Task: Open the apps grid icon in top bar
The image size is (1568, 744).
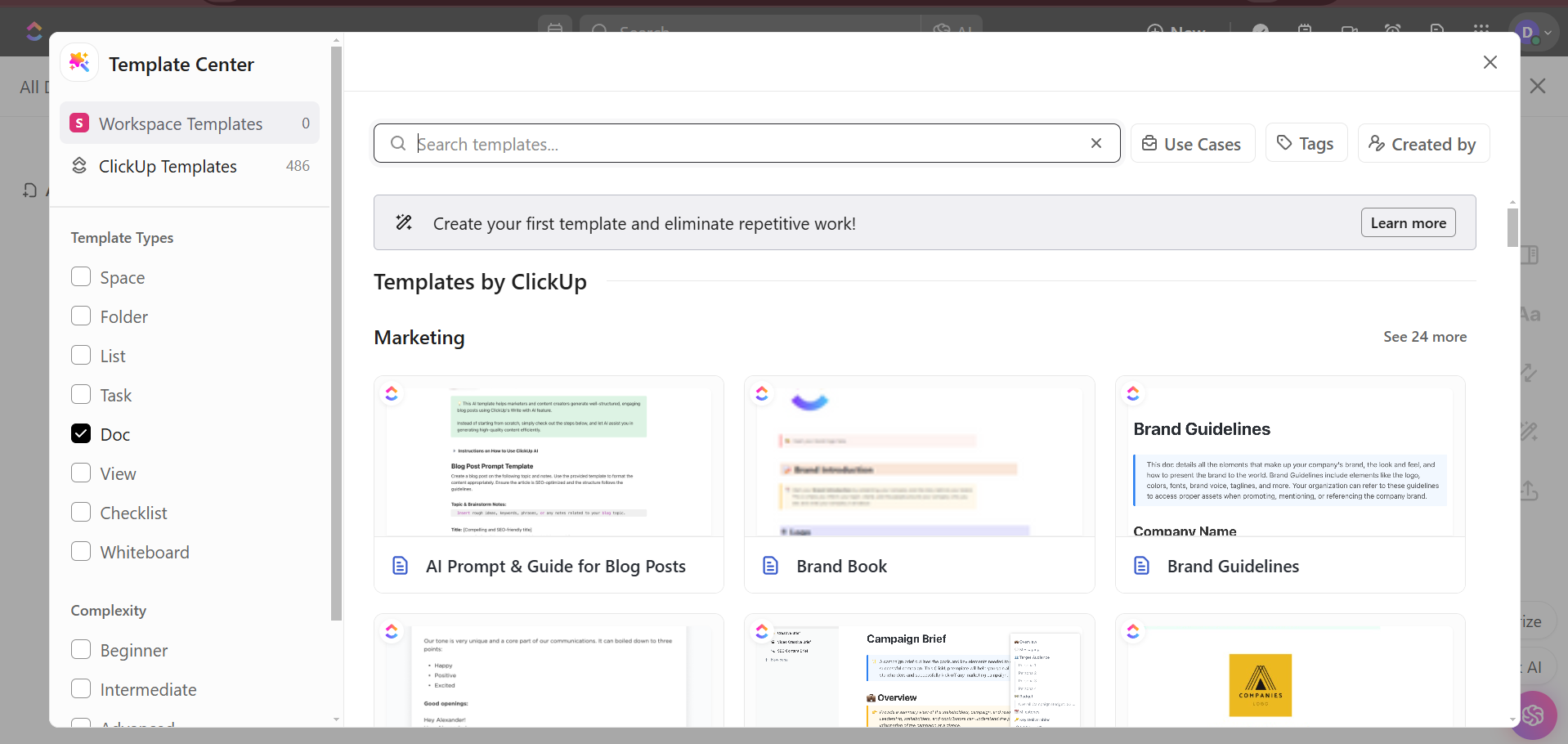Action: click(1481, 30)
